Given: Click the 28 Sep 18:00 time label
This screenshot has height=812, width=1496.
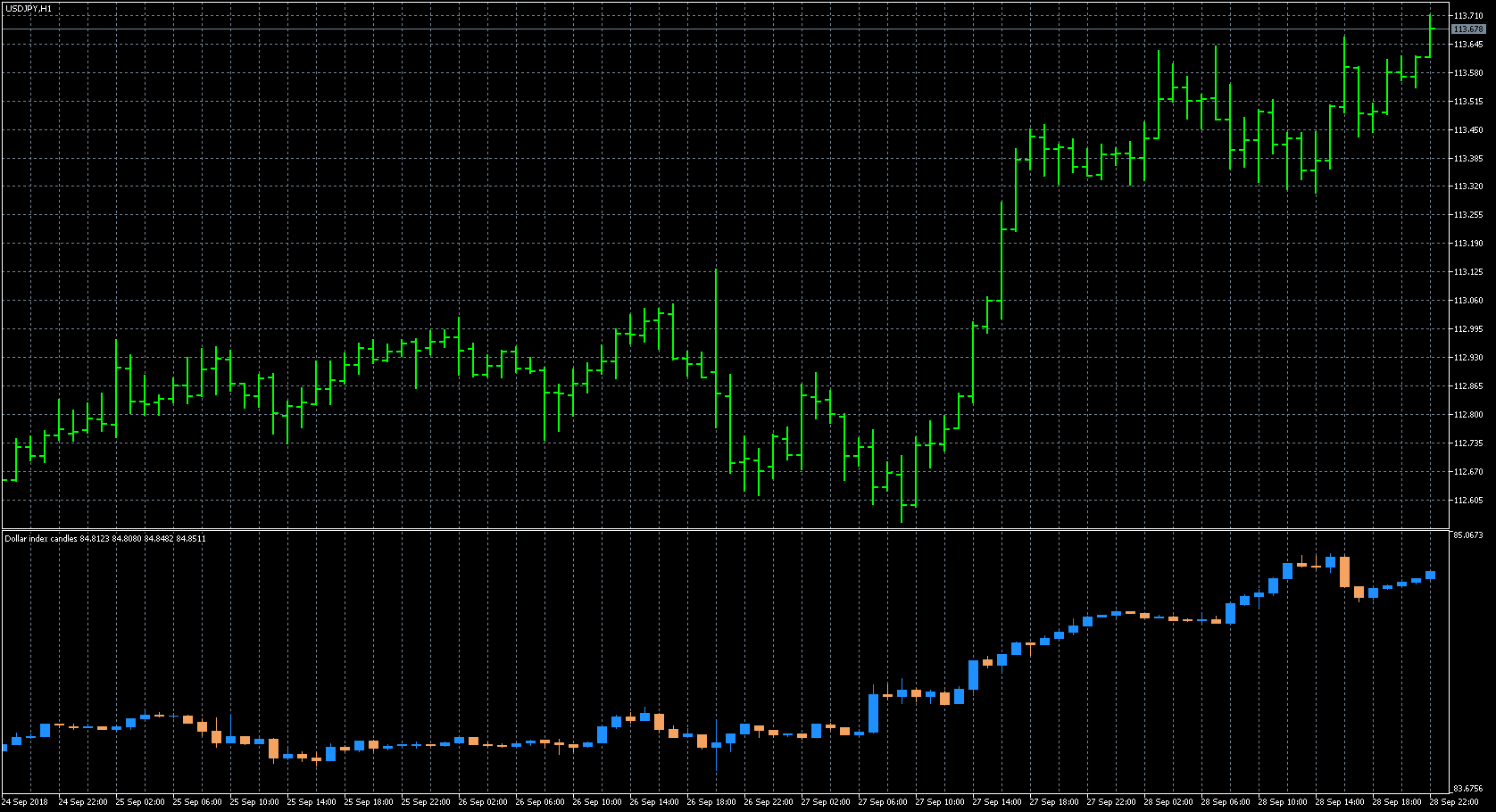Looking at the screenshot, I should click(1397, 802).
